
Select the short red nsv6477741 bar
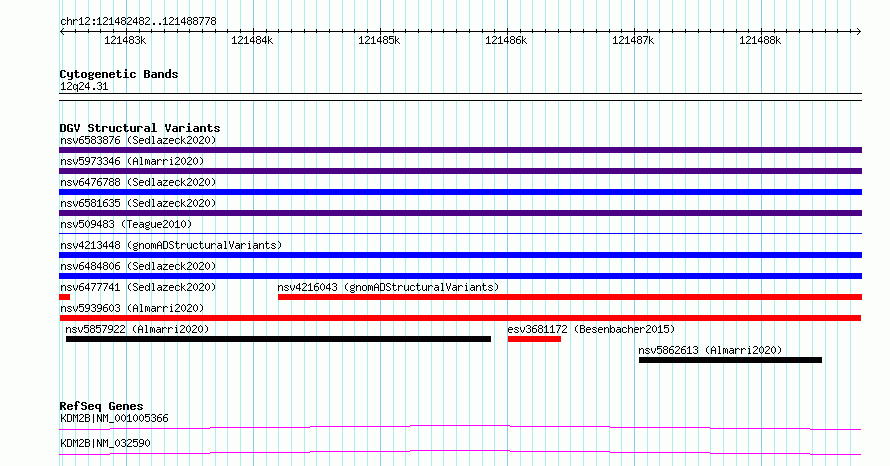click(x=64, y=297)
